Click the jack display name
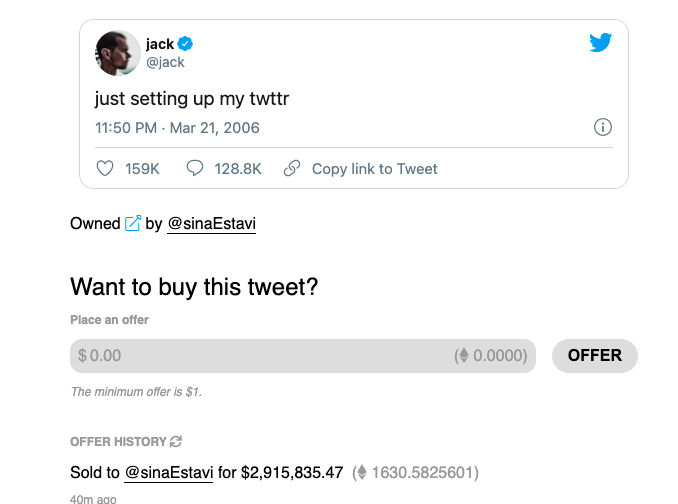Viewport: 678px width, 504px height. pos(160,44)
